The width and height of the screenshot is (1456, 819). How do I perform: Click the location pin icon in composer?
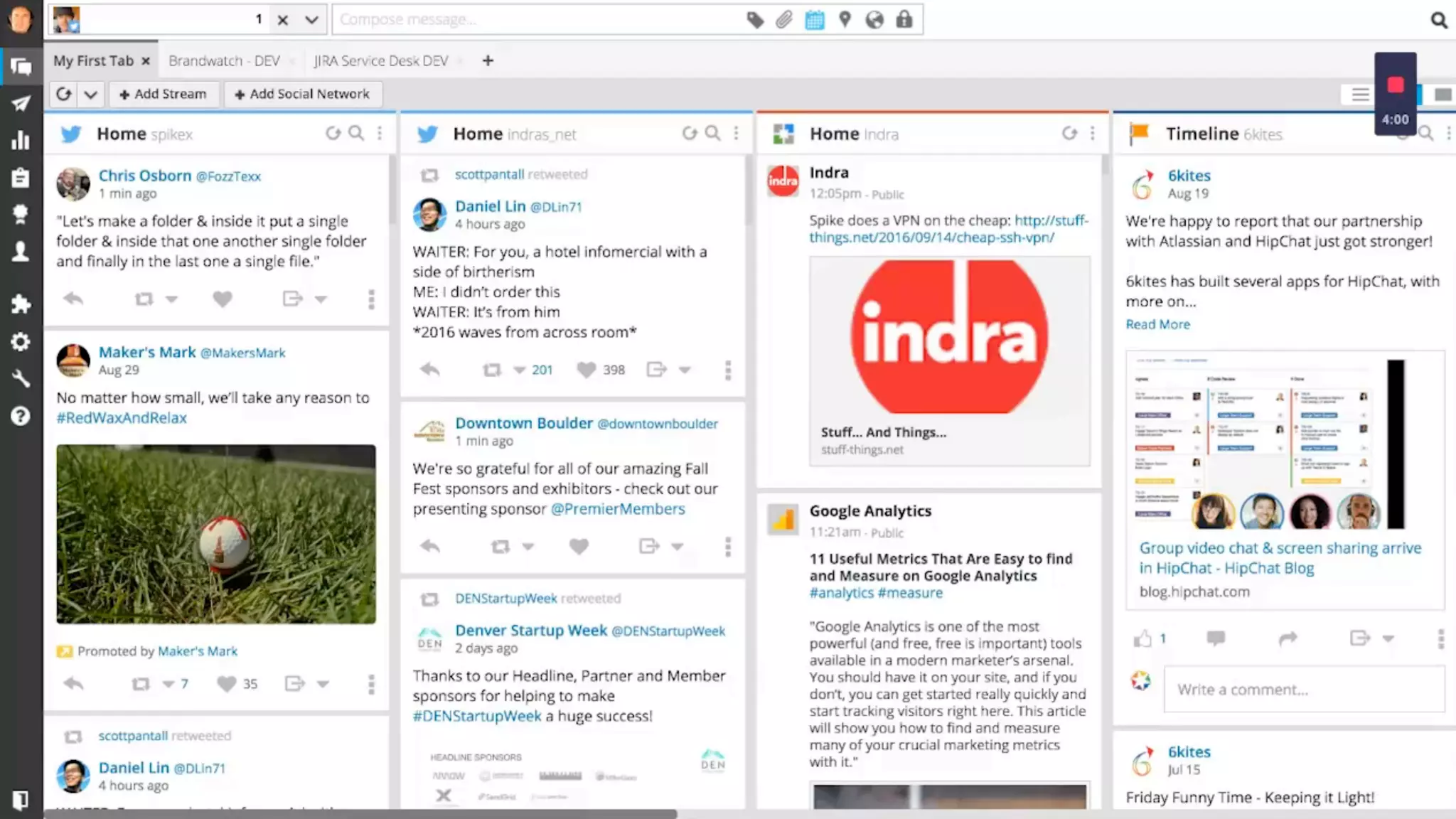point(845,20)
